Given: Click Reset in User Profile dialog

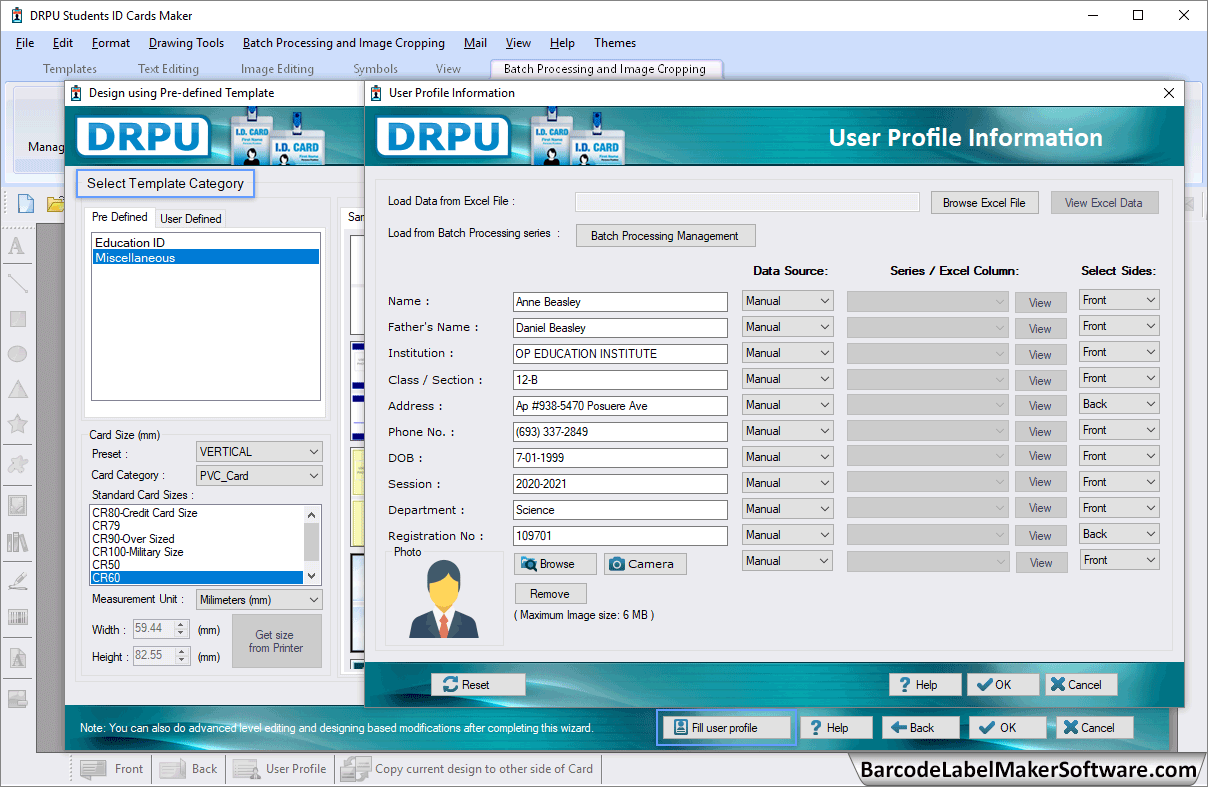Looking at the screenshot, I should pyautogui.click(x=477, y=685).
